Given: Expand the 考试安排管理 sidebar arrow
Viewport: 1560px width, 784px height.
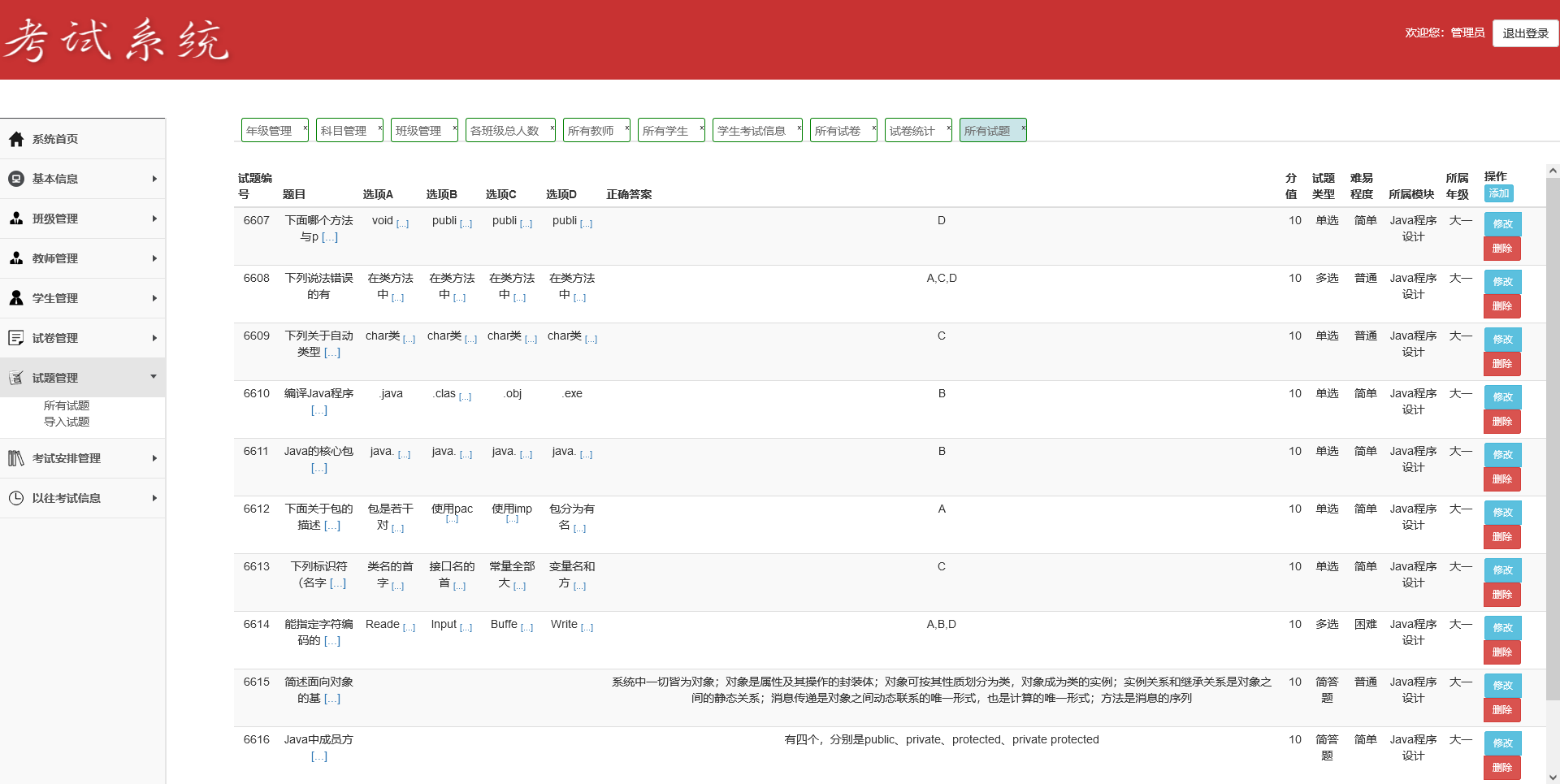Looking at the screenshot, I should tap(154, 458).
